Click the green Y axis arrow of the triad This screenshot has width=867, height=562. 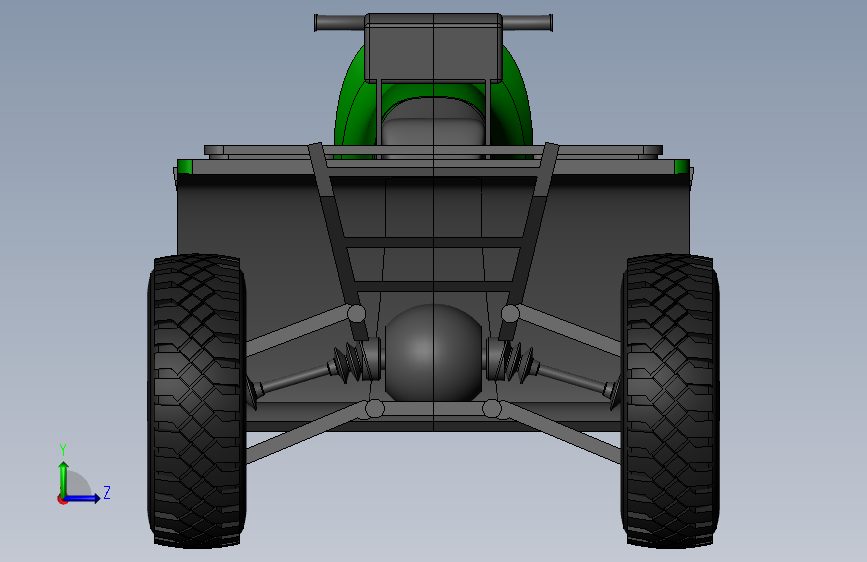(64, 478)
